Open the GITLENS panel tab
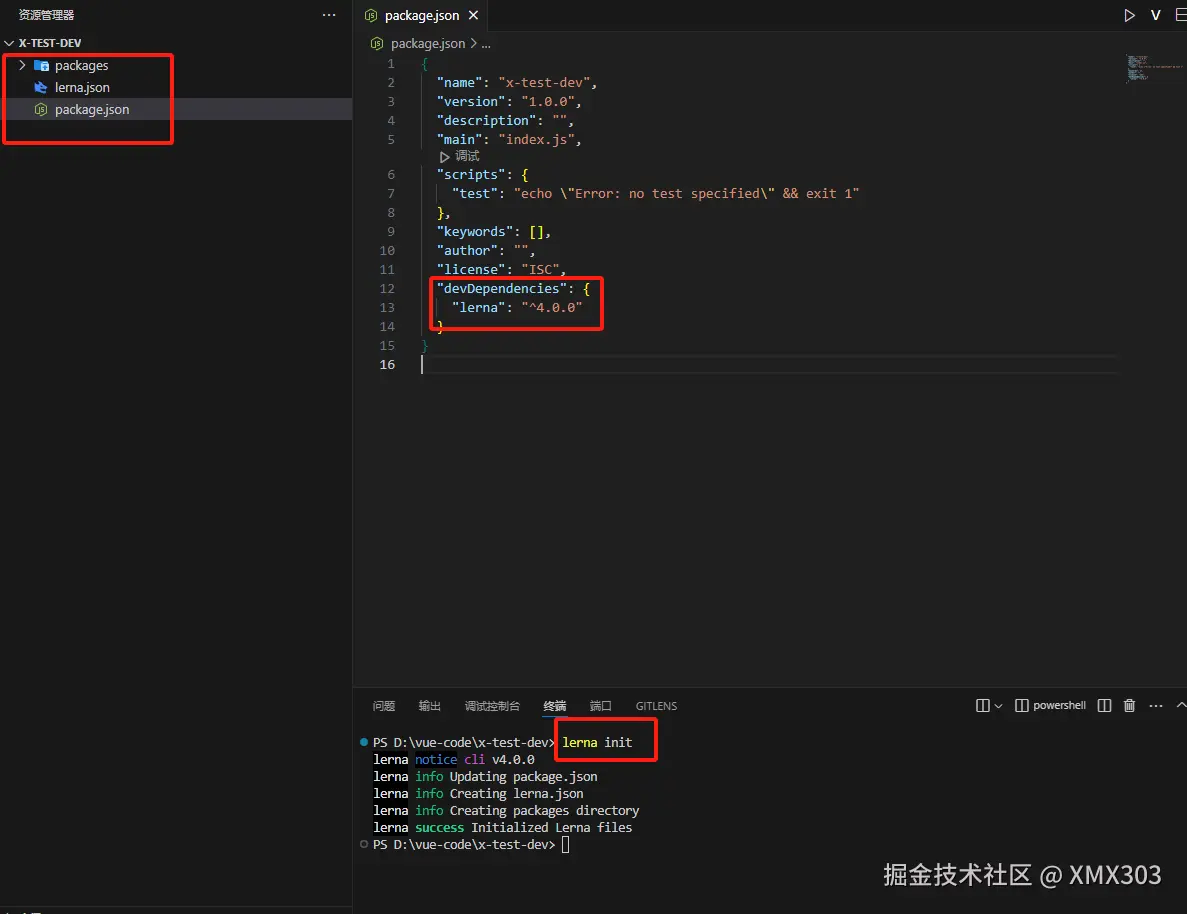Screen dimensions: 1187x914 (656, 706)
